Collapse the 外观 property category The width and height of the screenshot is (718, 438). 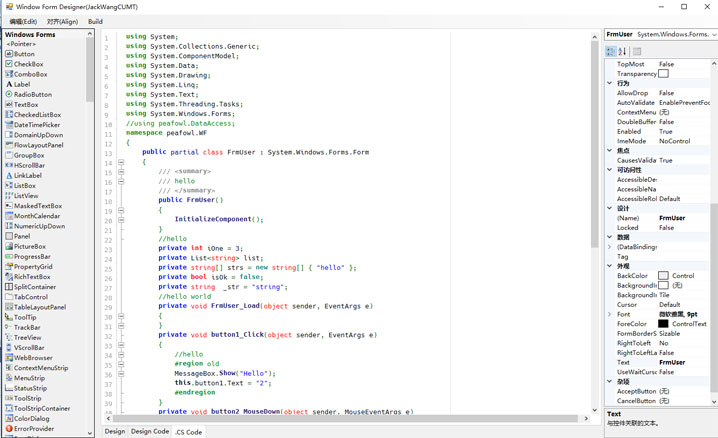click(609, 266)
